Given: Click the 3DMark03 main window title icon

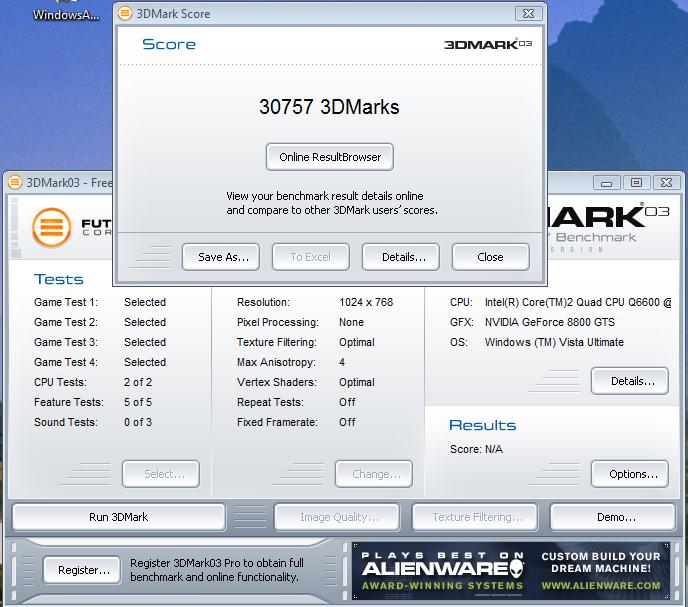Looking at the screenshot, I should (x=15, y=182).
